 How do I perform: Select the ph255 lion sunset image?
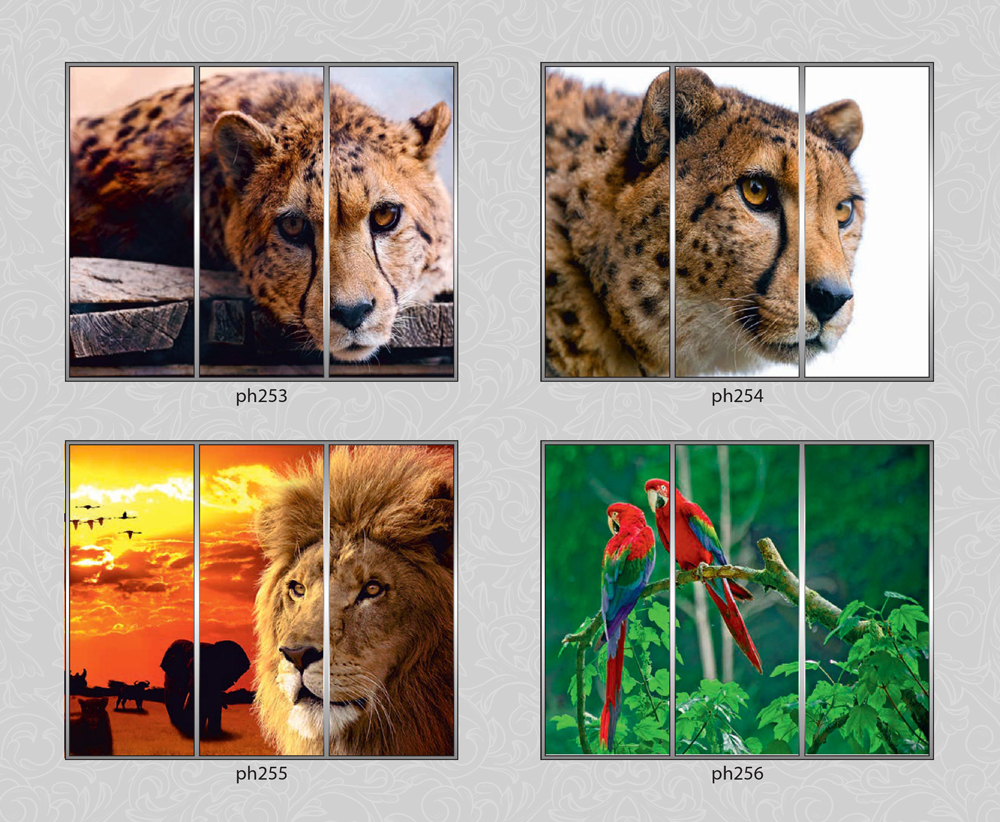tap(261, 600)
